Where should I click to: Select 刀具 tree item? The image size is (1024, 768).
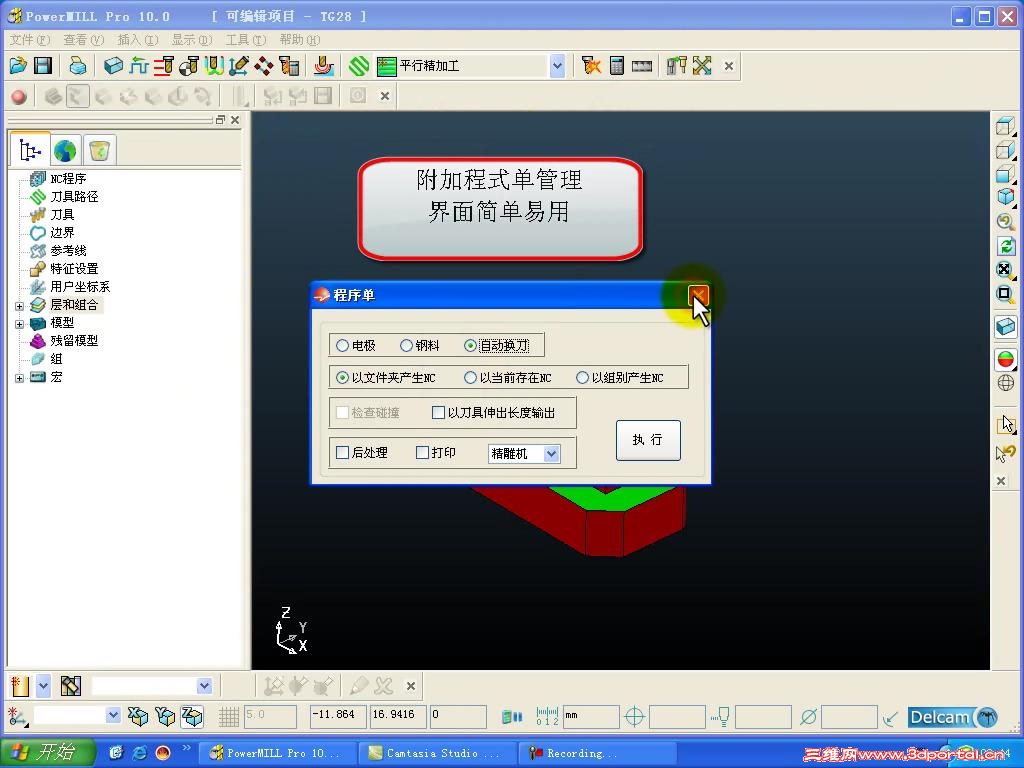(62, 214)
